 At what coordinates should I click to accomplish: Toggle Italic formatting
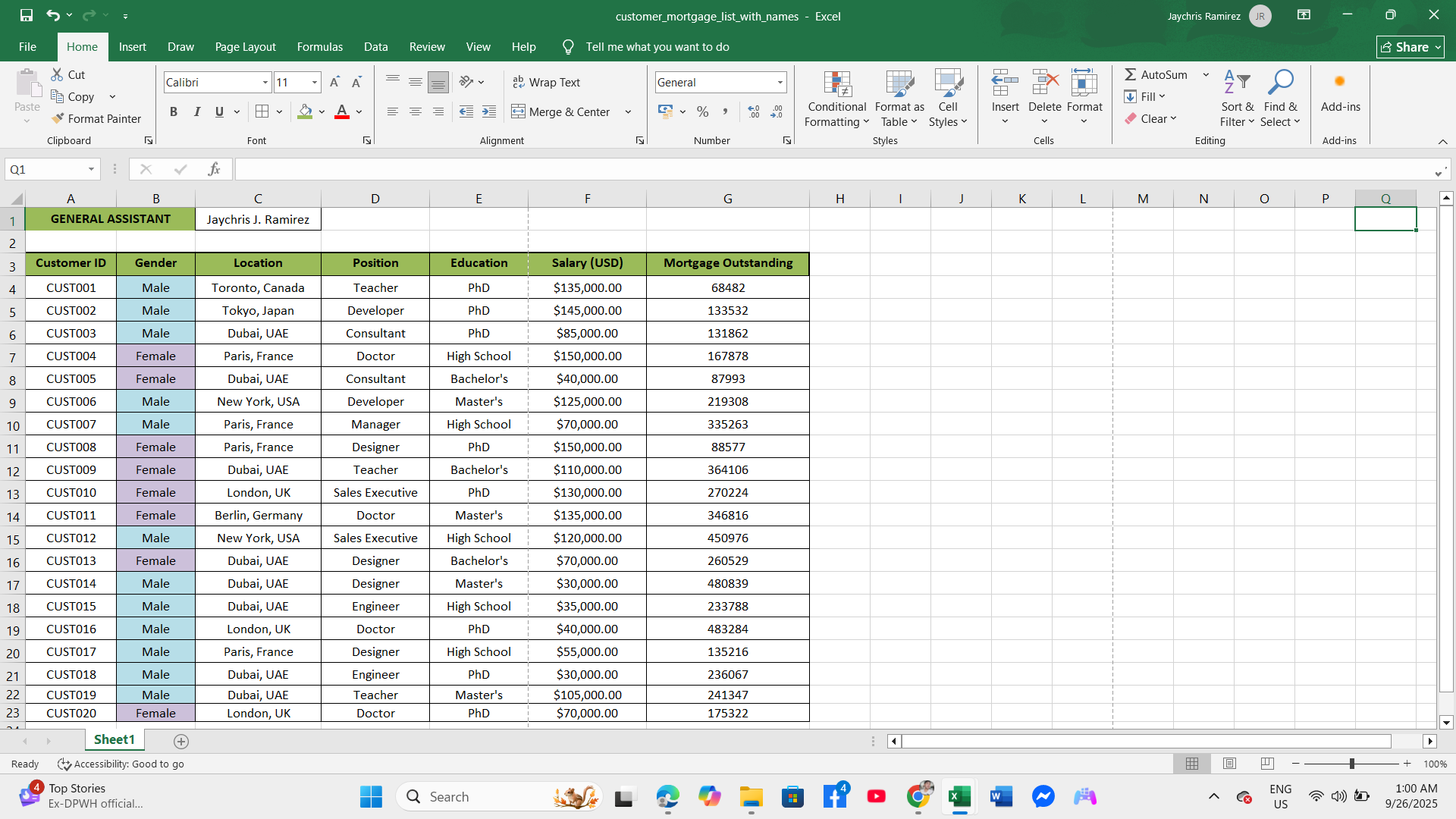(196, 111)
